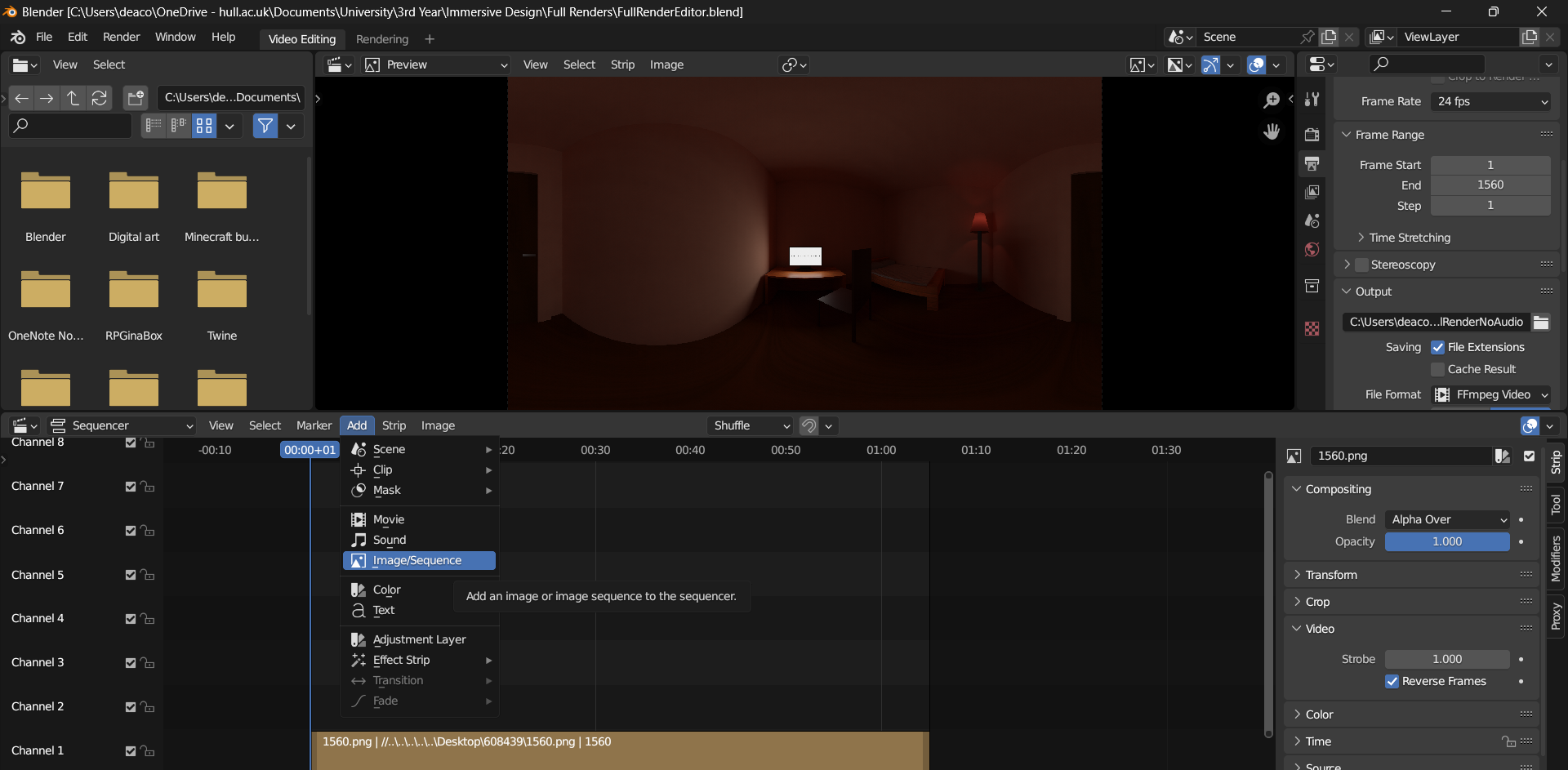This screenshot has height=770, width=1568.
Task: Switch to the Rendering workspace tab
Action: [381, 39]
